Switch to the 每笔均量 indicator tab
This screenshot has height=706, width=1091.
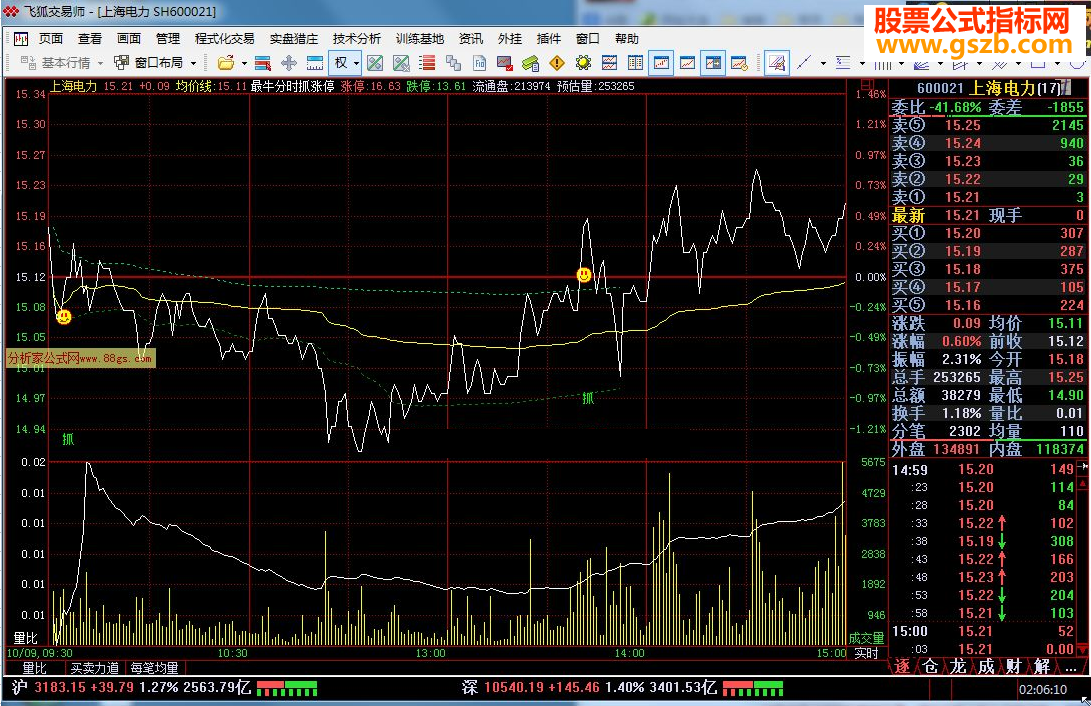(x=154, y=668)
